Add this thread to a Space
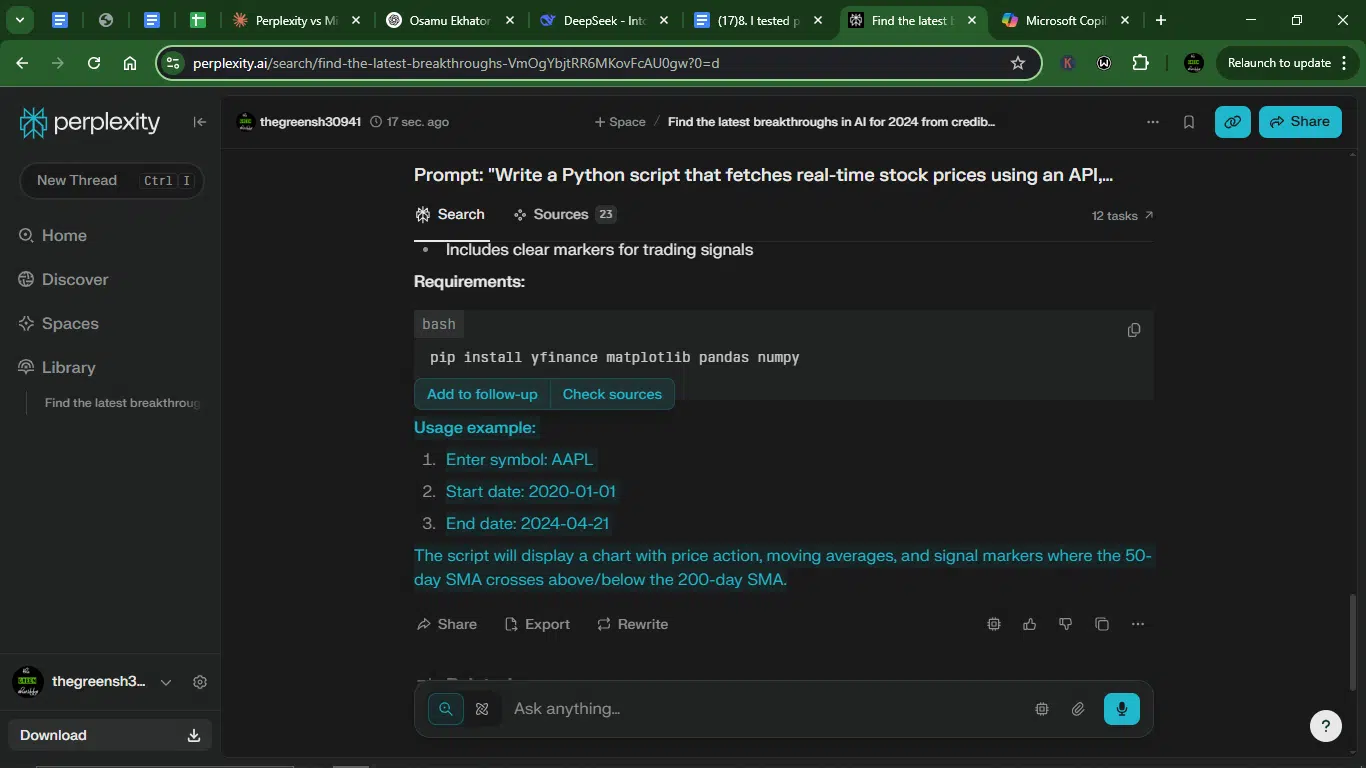 click(x=620, y=122)
